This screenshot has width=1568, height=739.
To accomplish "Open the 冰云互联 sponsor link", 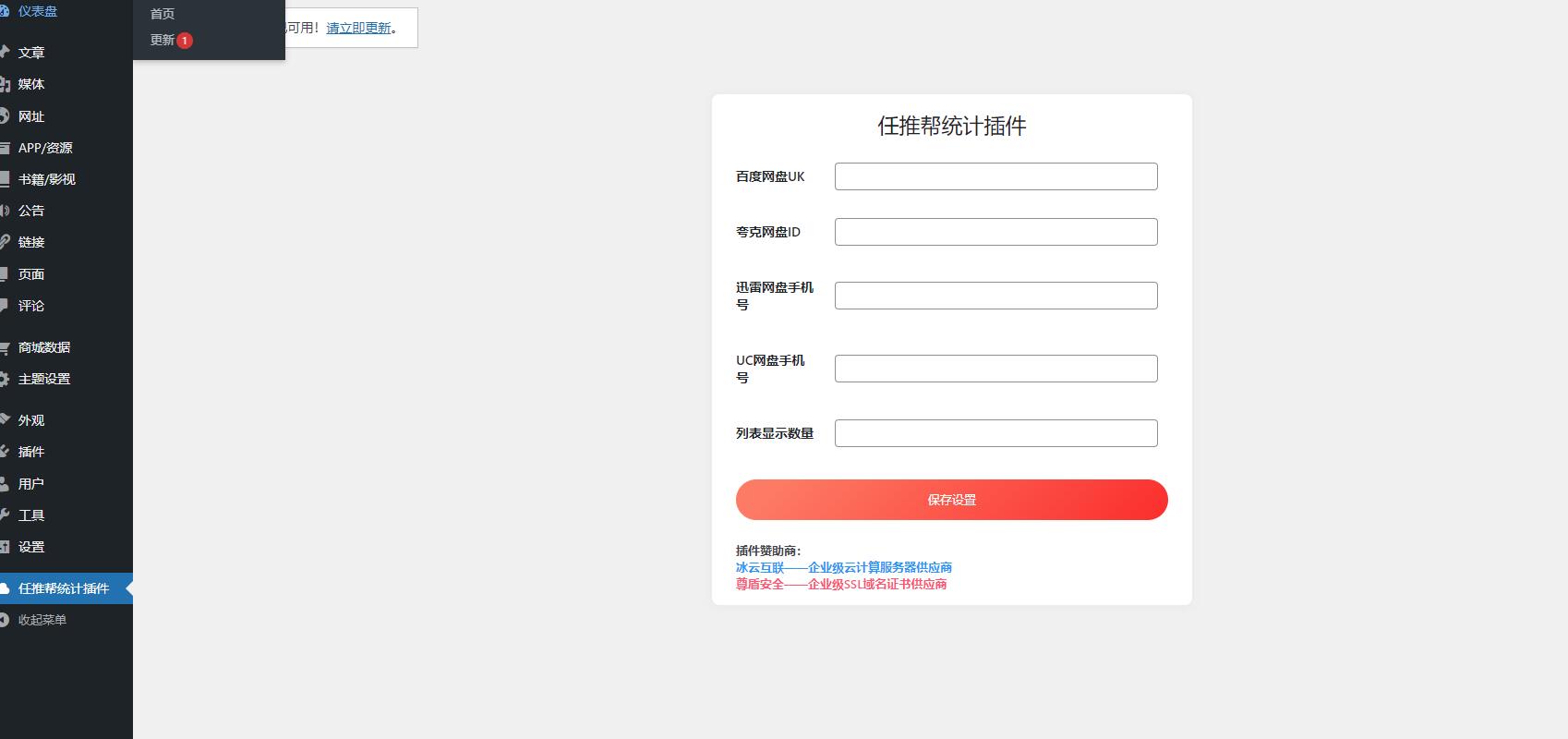I will pyautogui.click(x=843, y=567).
